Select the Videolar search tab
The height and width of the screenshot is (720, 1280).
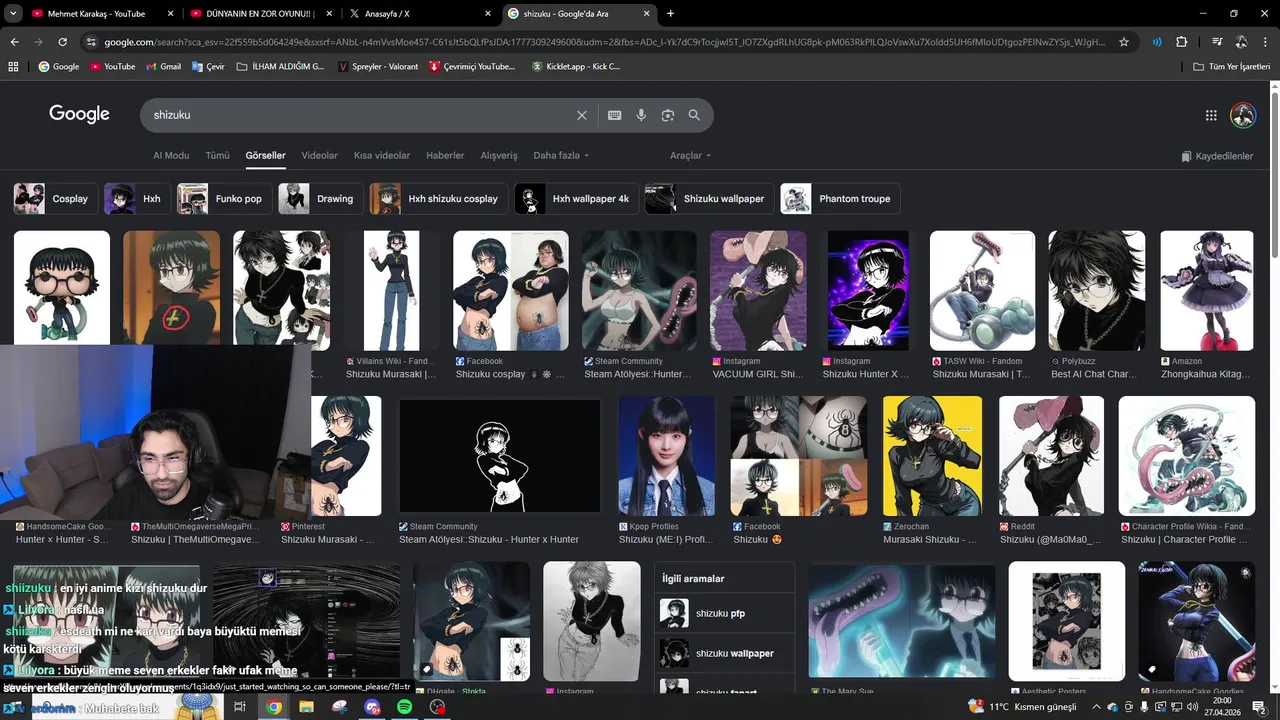[320, 156]
